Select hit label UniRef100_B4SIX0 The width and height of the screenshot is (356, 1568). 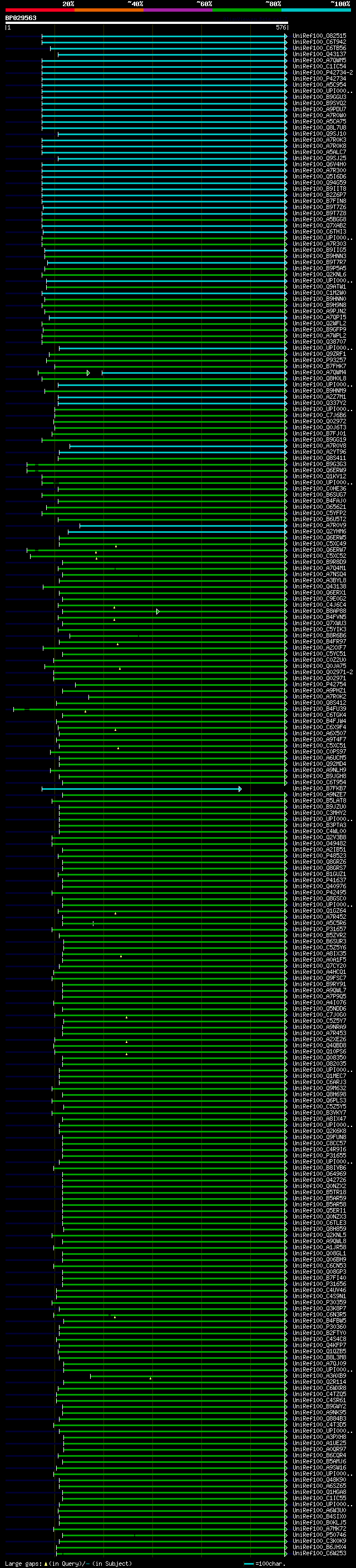pyautogui.click(x=319, y=1517)
